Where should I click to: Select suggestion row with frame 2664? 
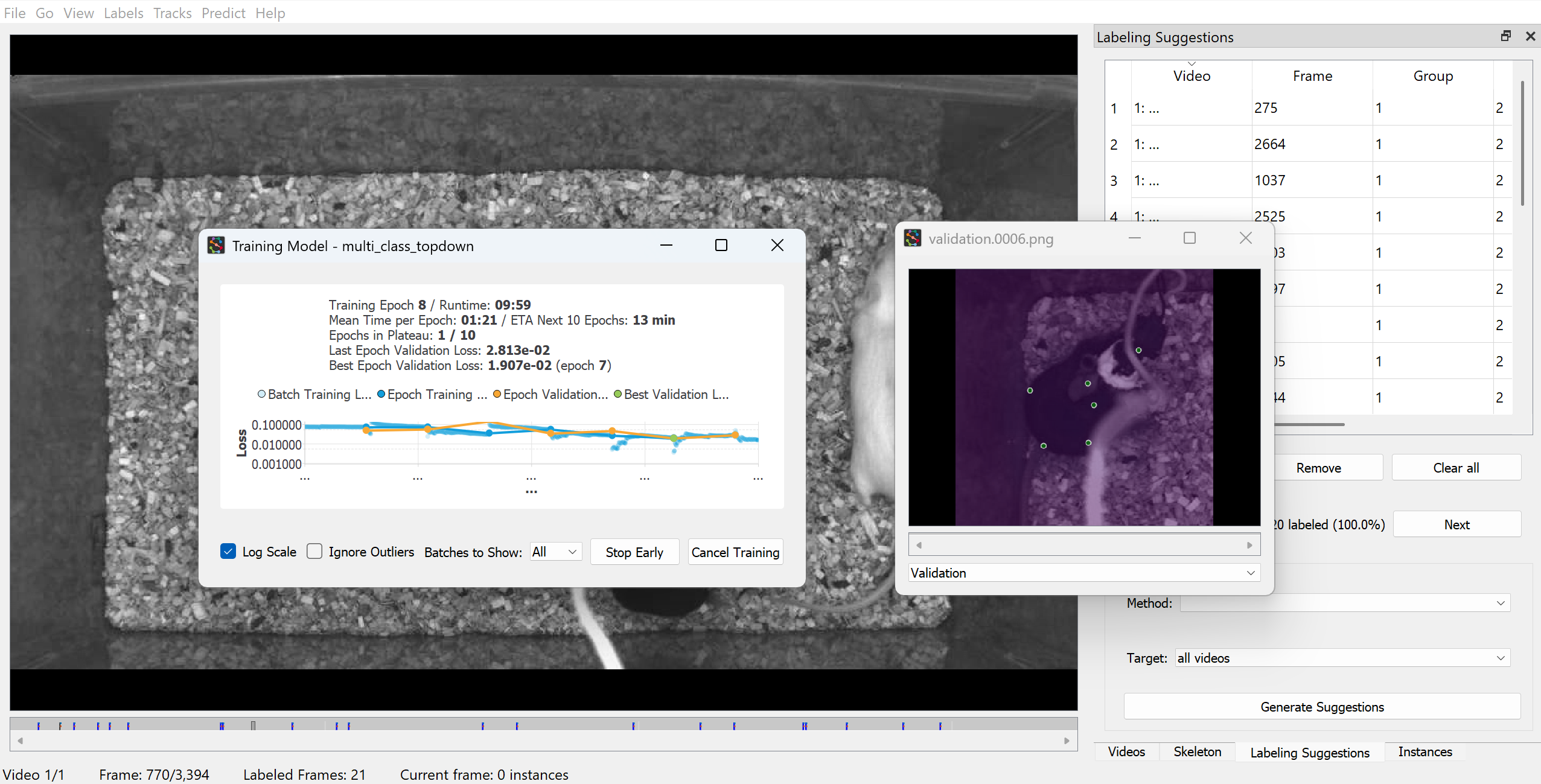pyautogui.click(x=1269, y=144)
